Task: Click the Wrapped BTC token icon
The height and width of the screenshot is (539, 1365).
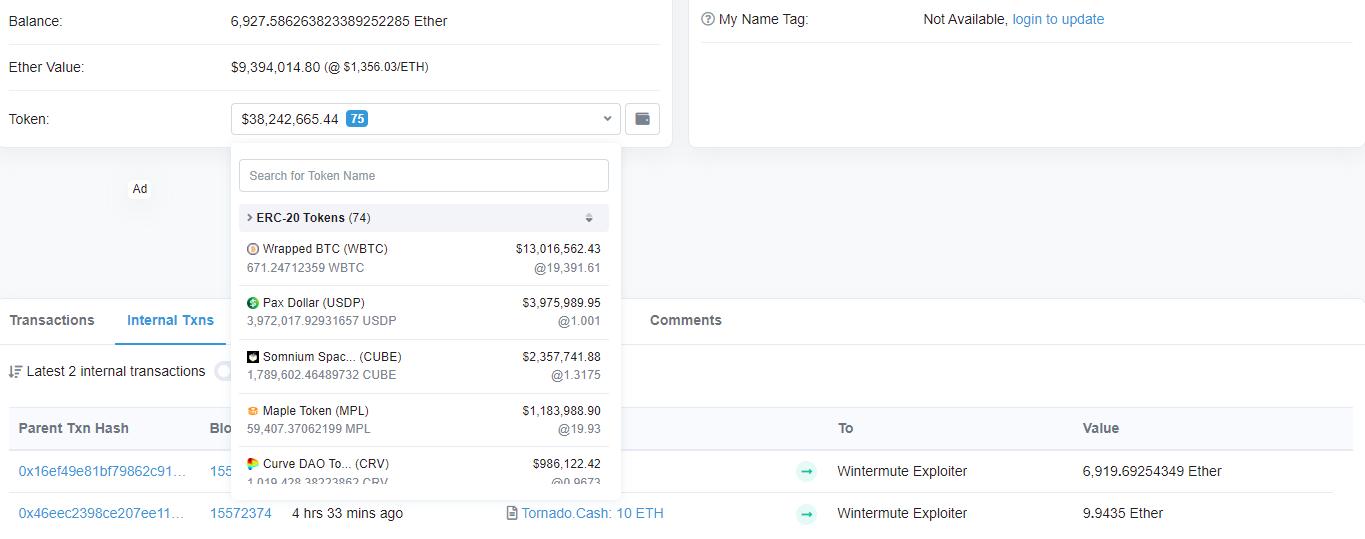Action: click(253, 249)
